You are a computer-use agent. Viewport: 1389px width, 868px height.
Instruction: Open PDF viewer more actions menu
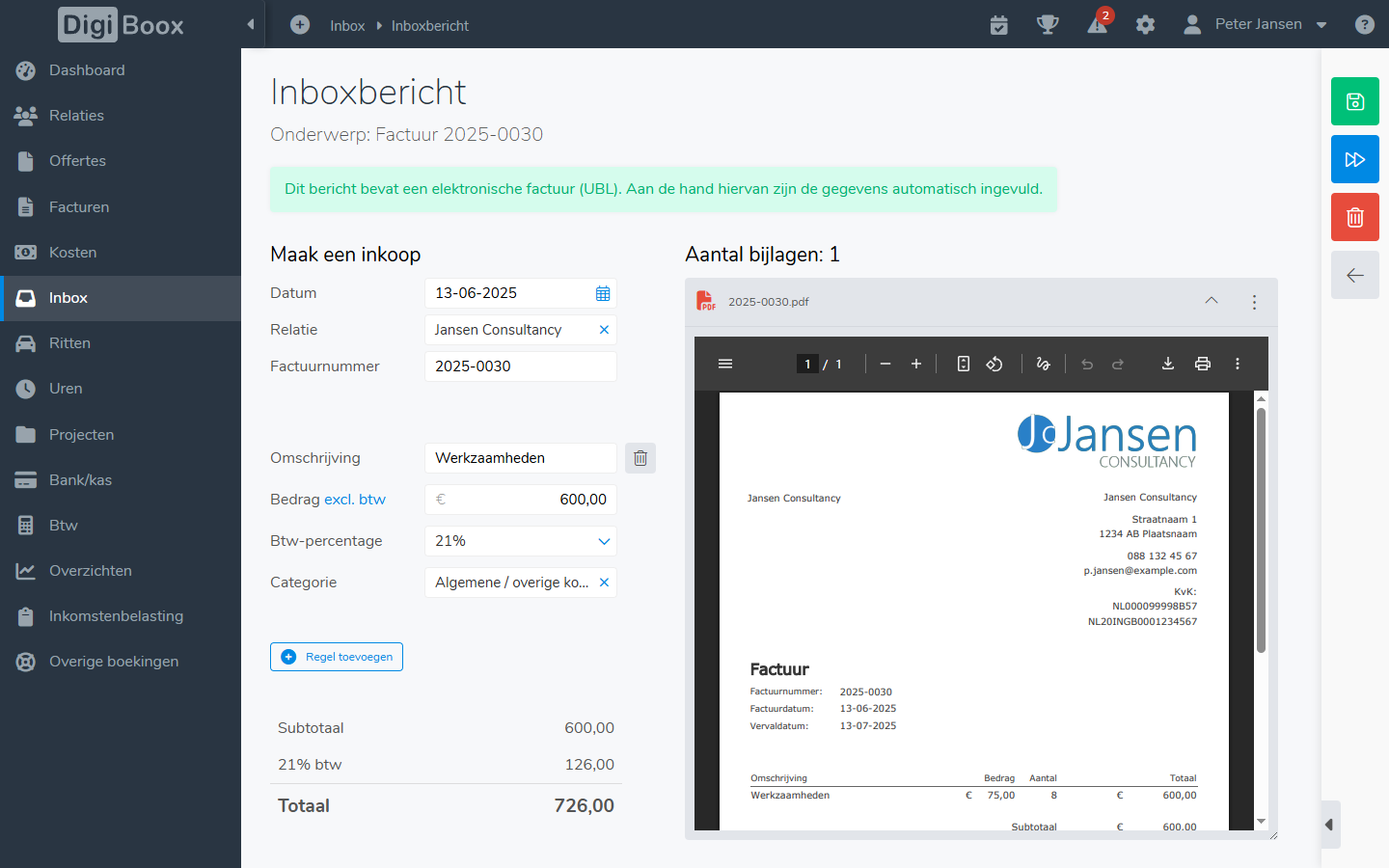tap(1238, 364)
